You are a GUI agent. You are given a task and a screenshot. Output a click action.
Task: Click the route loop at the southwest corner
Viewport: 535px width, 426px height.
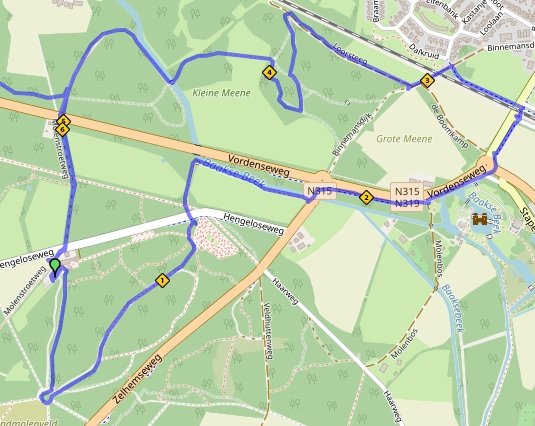(x=46, y=398)
